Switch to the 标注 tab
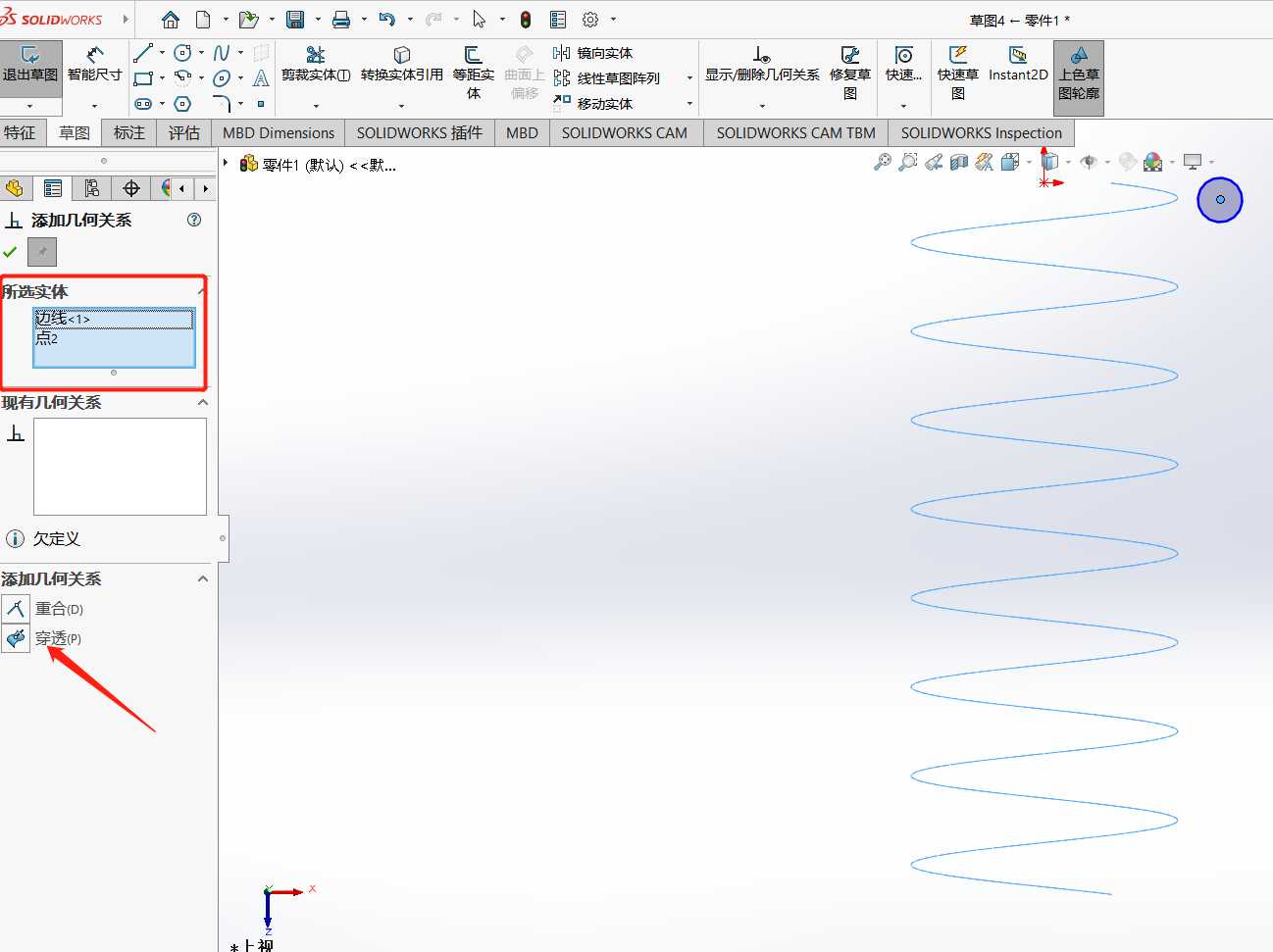The width and height of the screenshot is (1273, 952). pos(128,132)
